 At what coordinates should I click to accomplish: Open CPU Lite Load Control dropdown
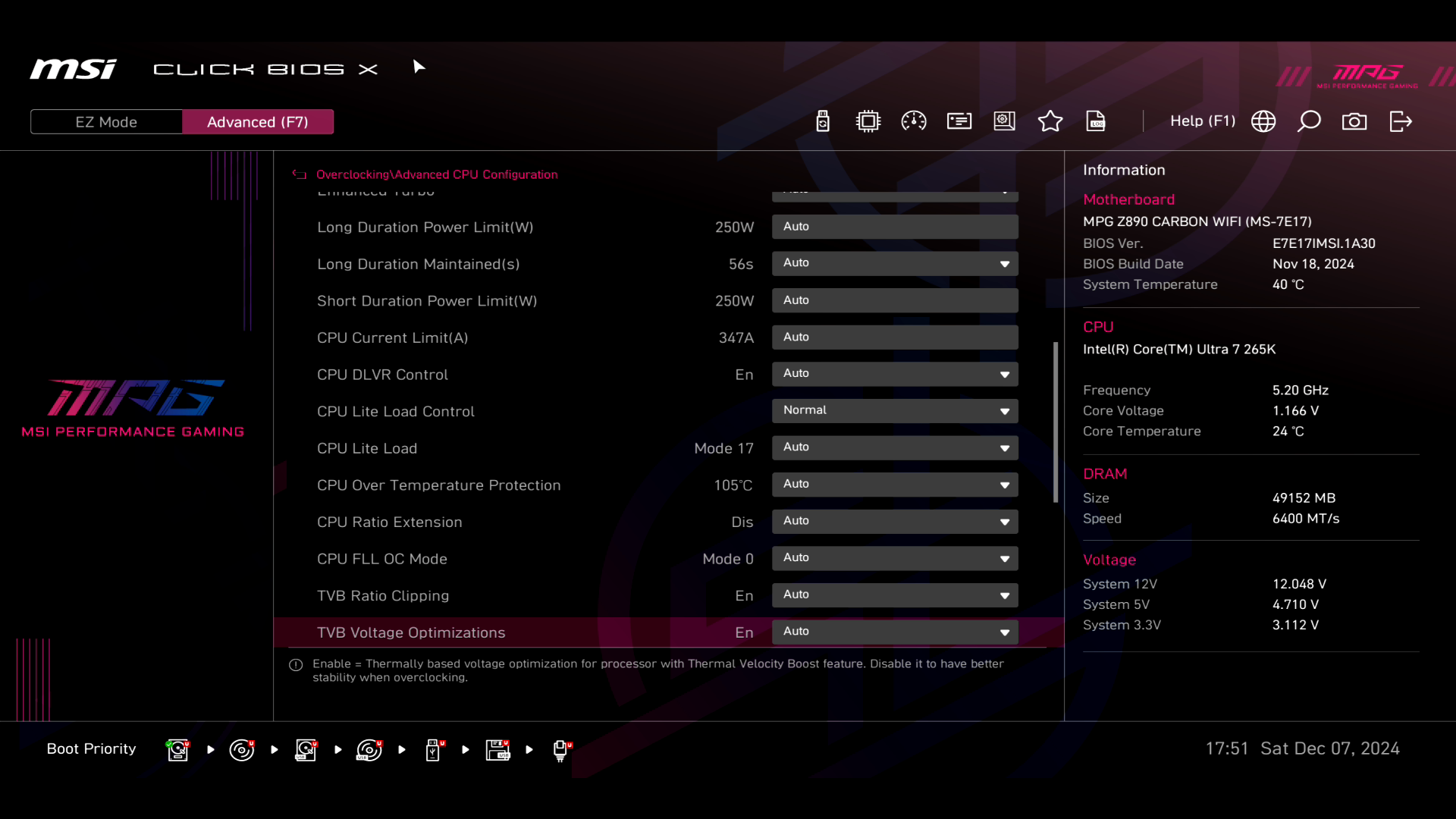[895, 410]
